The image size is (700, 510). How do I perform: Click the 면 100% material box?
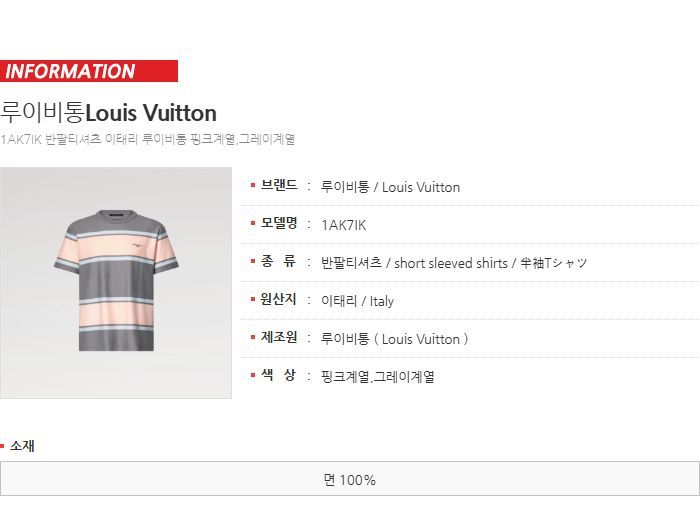coord(350,479)
